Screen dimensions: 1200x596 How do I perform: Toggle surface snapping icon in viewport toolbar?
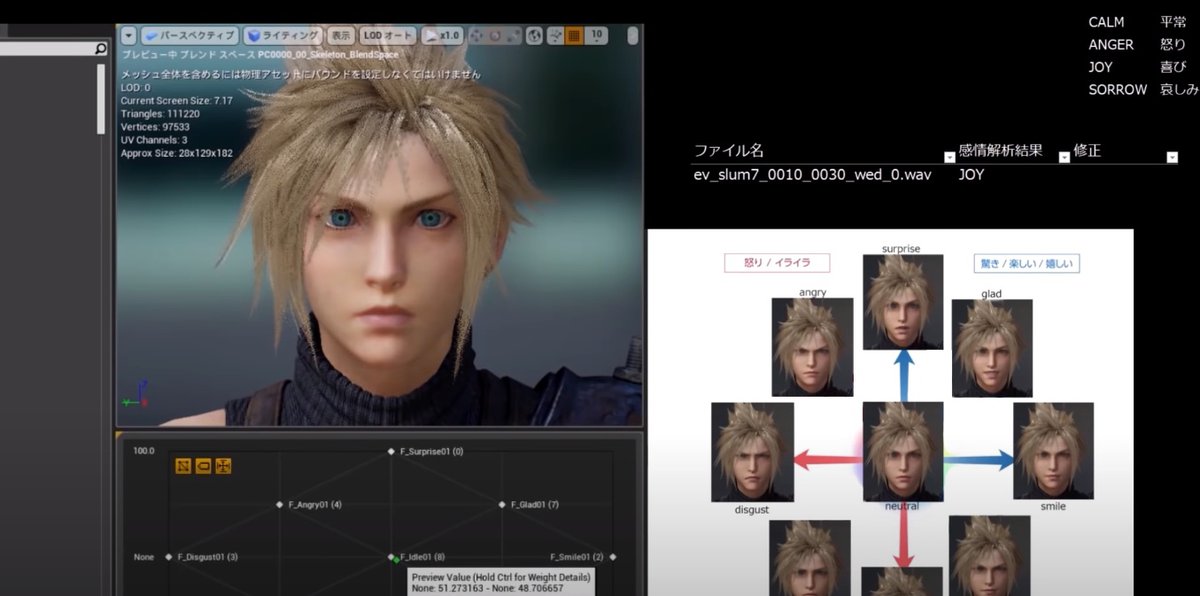click(555, 35)
